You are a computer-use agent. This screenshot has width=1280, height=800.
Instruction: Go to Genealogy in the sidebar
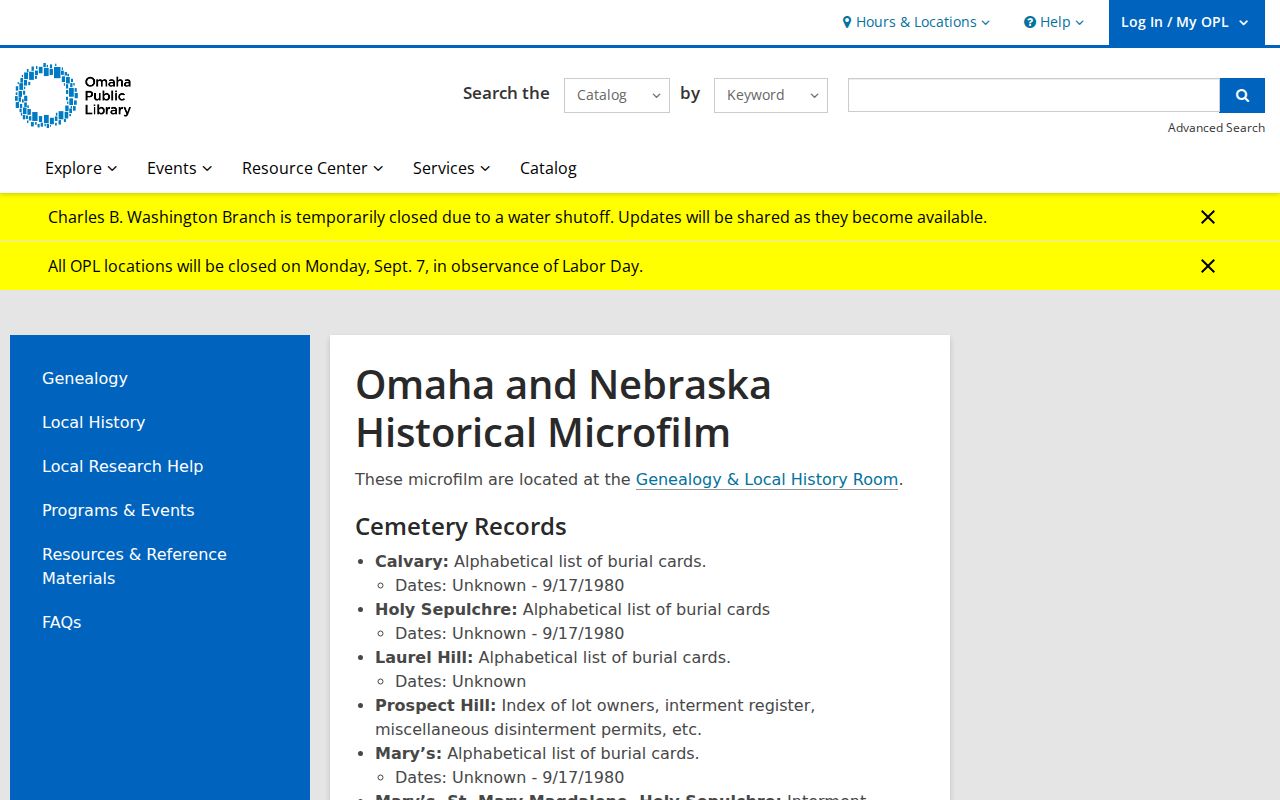point(85,378)
